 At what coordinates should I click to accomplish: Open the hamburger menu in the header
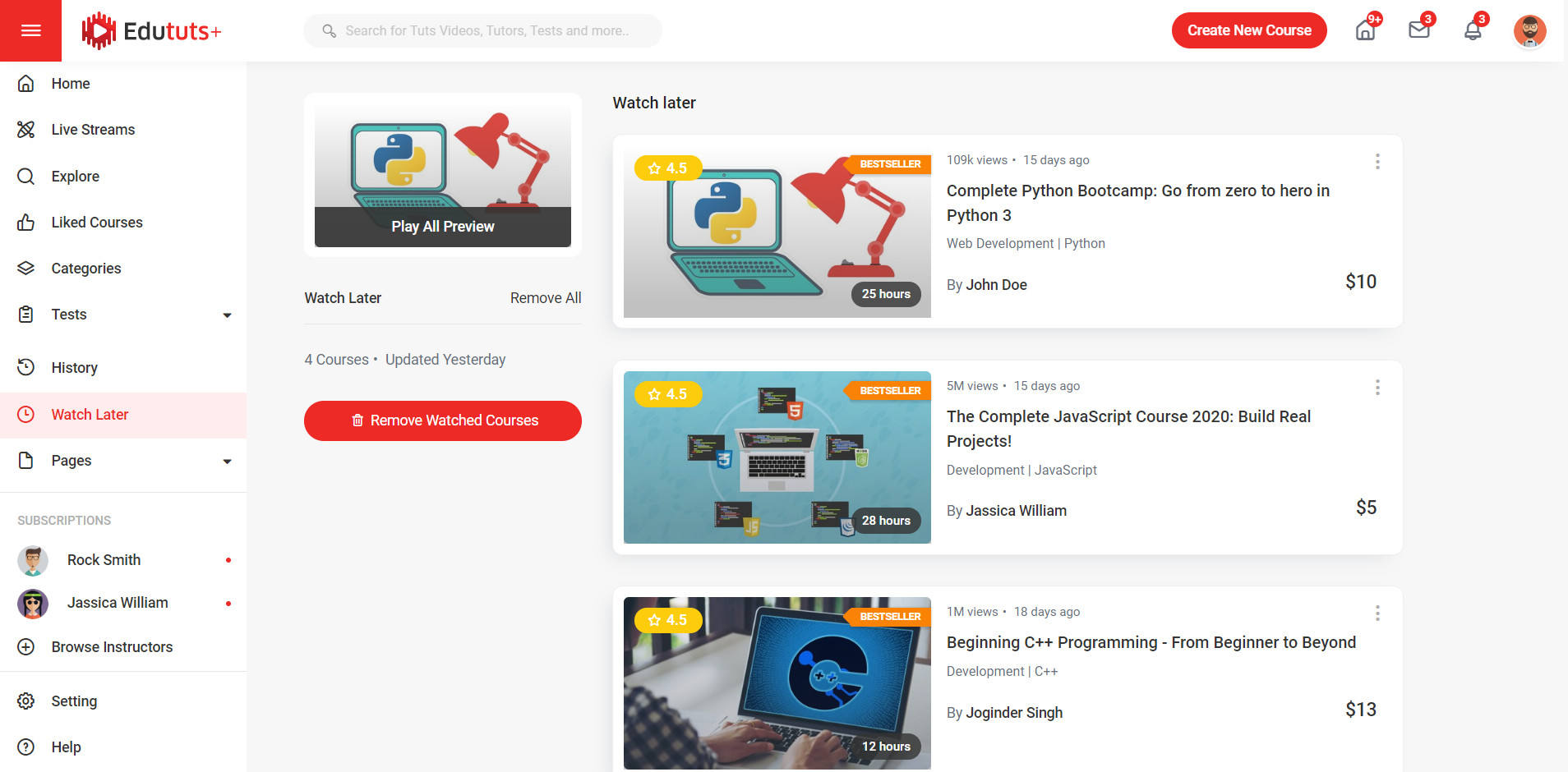[x=30, y=30]
